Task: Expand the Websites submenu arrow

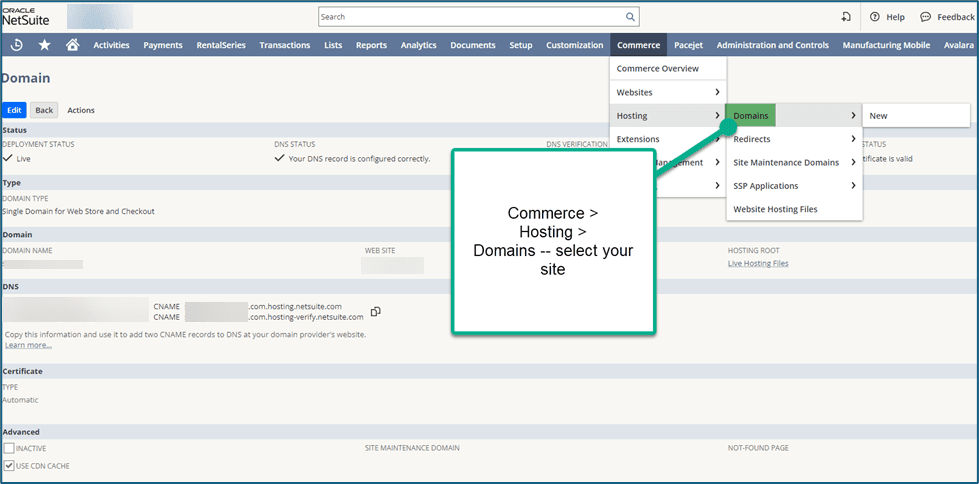Action: click(x=717, y=92)
